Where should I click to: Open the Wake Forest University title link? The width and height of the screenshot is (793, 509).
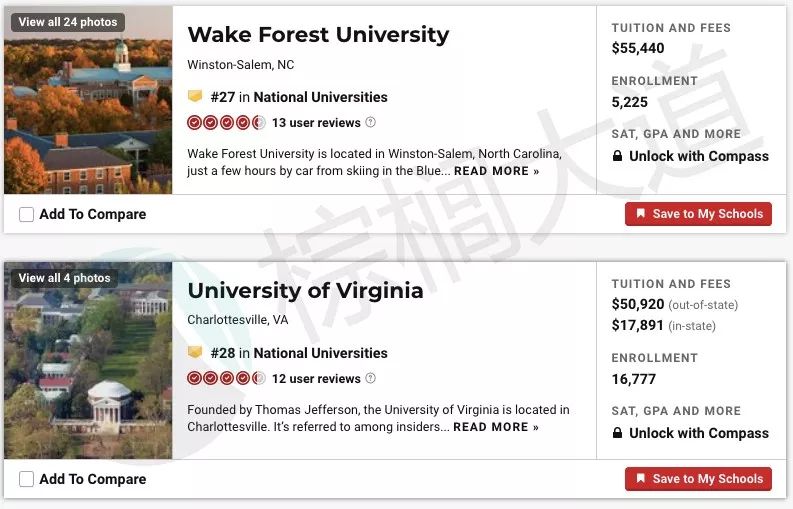[x=318, y=35]
